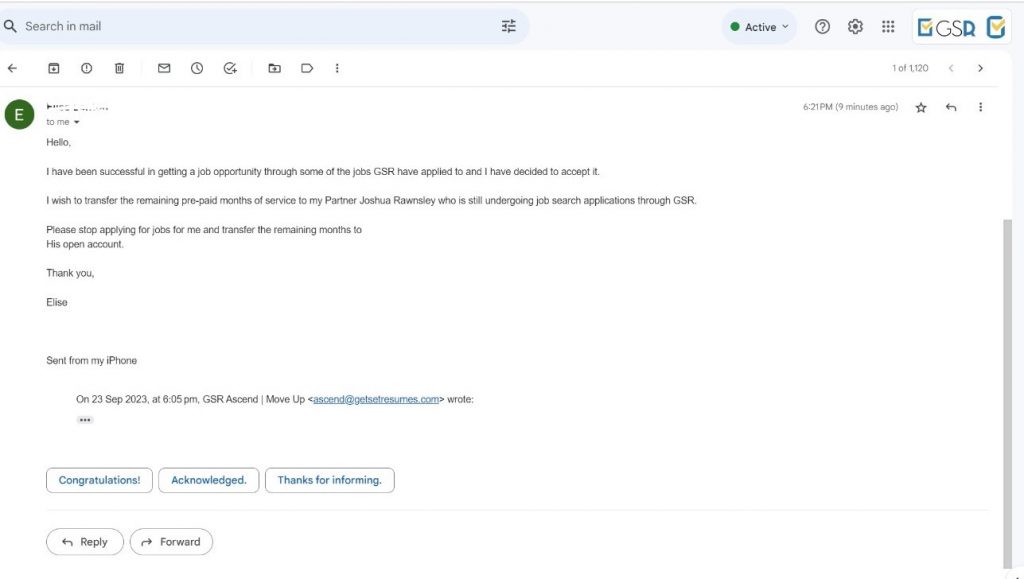
Task: Archive this email conversation
Action: (x=54, y=68)
